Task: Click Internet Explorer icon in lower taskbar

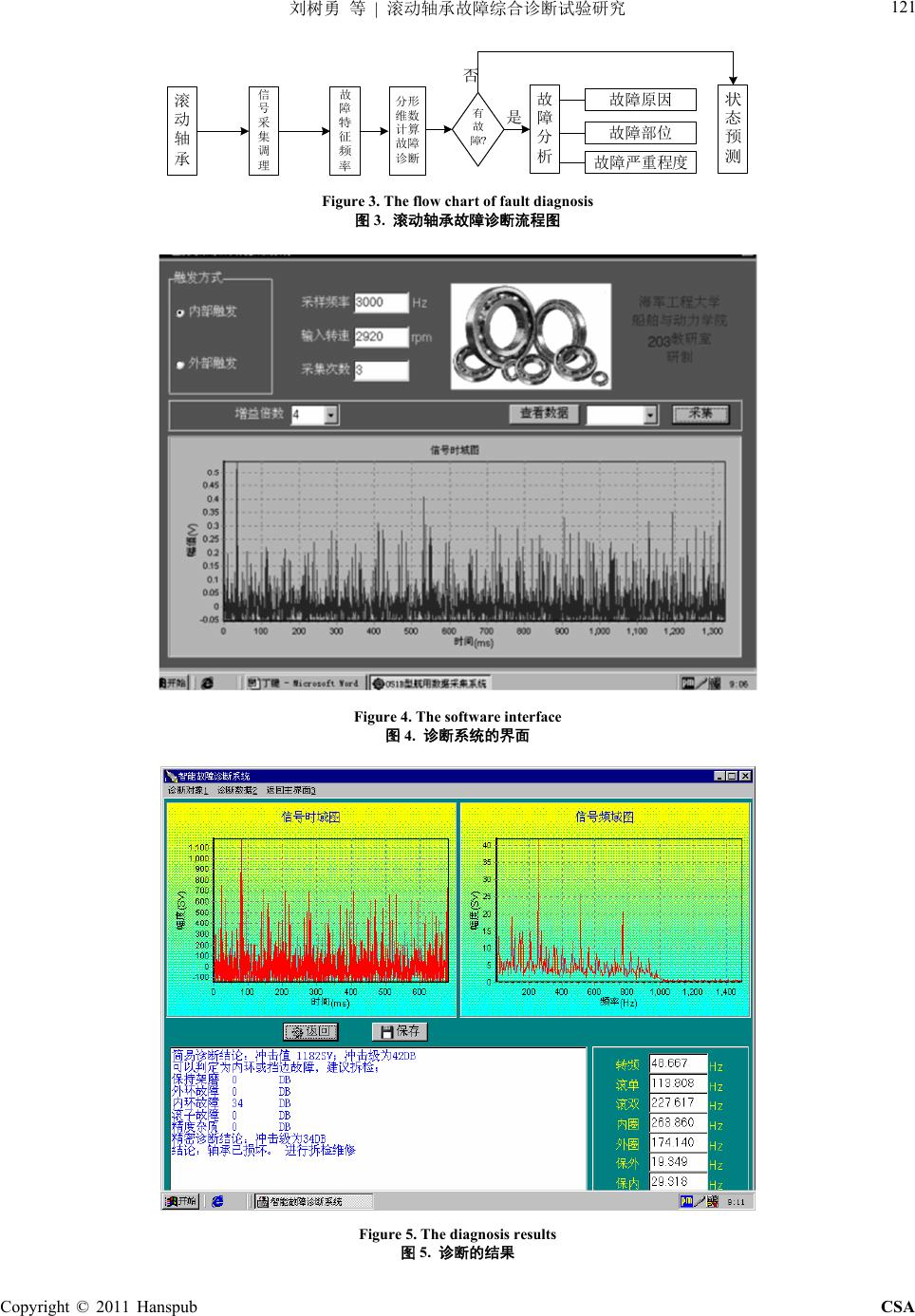Action: (x=217, y=1201)
